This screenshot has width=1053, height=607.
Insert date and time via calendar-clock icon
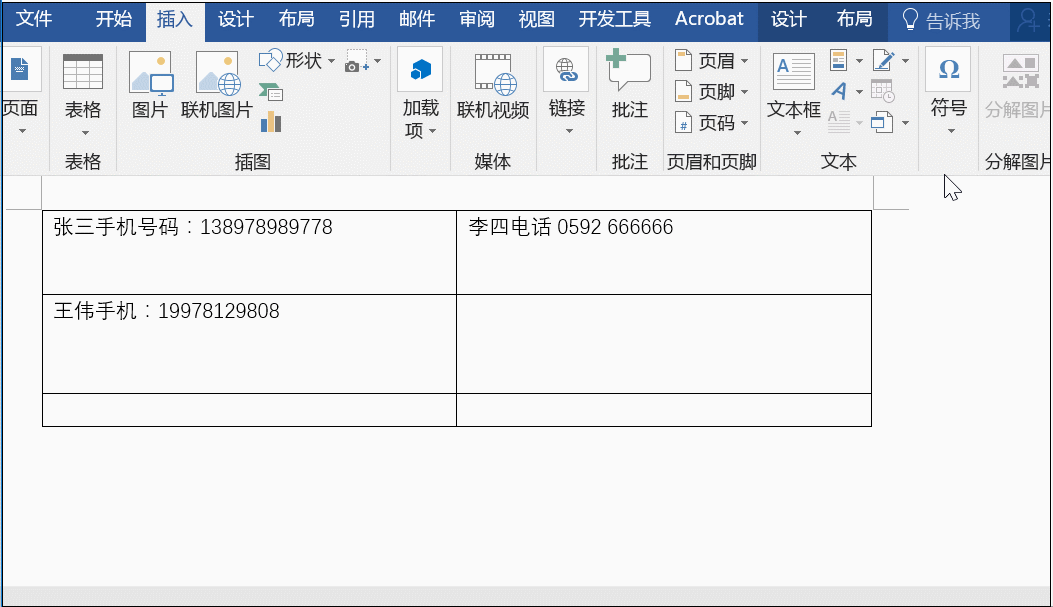(882, 91)
